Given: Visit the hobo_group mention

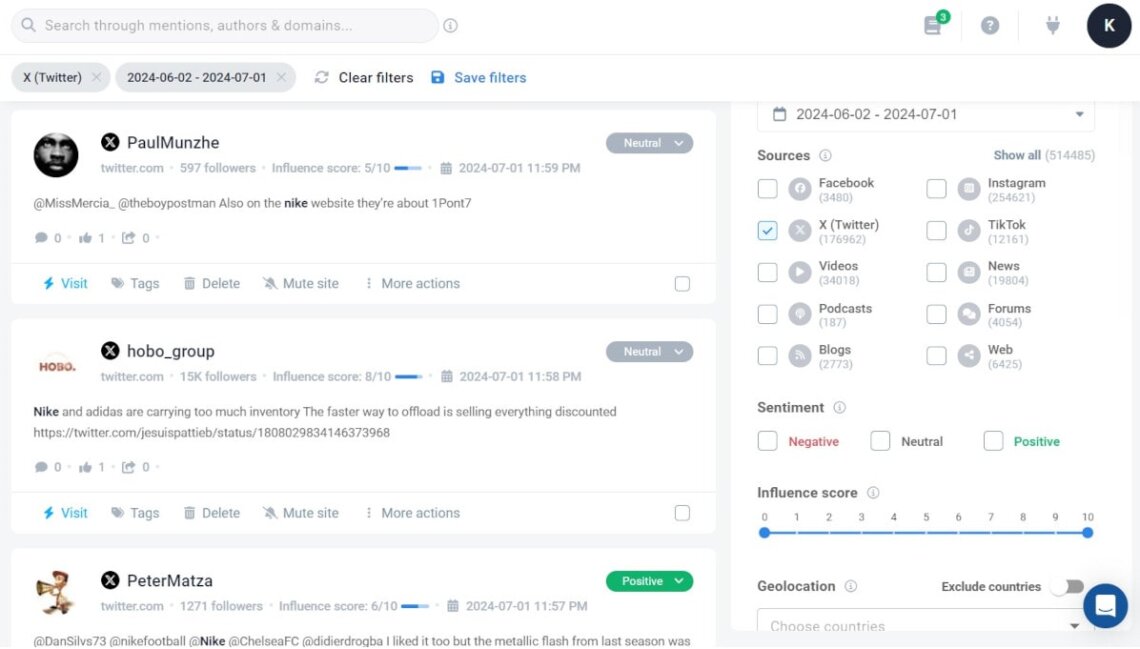Looking at the screenshot, I should 65,513.
